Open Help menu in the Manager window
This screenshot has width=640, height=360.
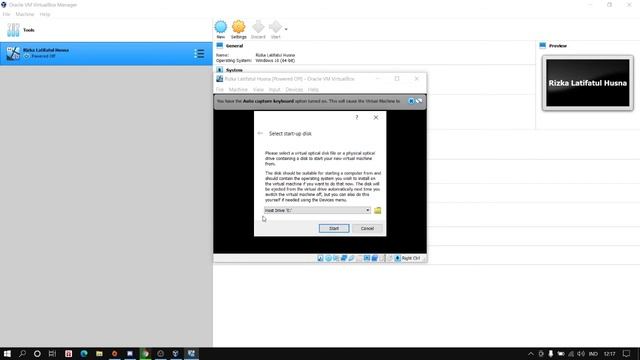(x=45, y=14)
